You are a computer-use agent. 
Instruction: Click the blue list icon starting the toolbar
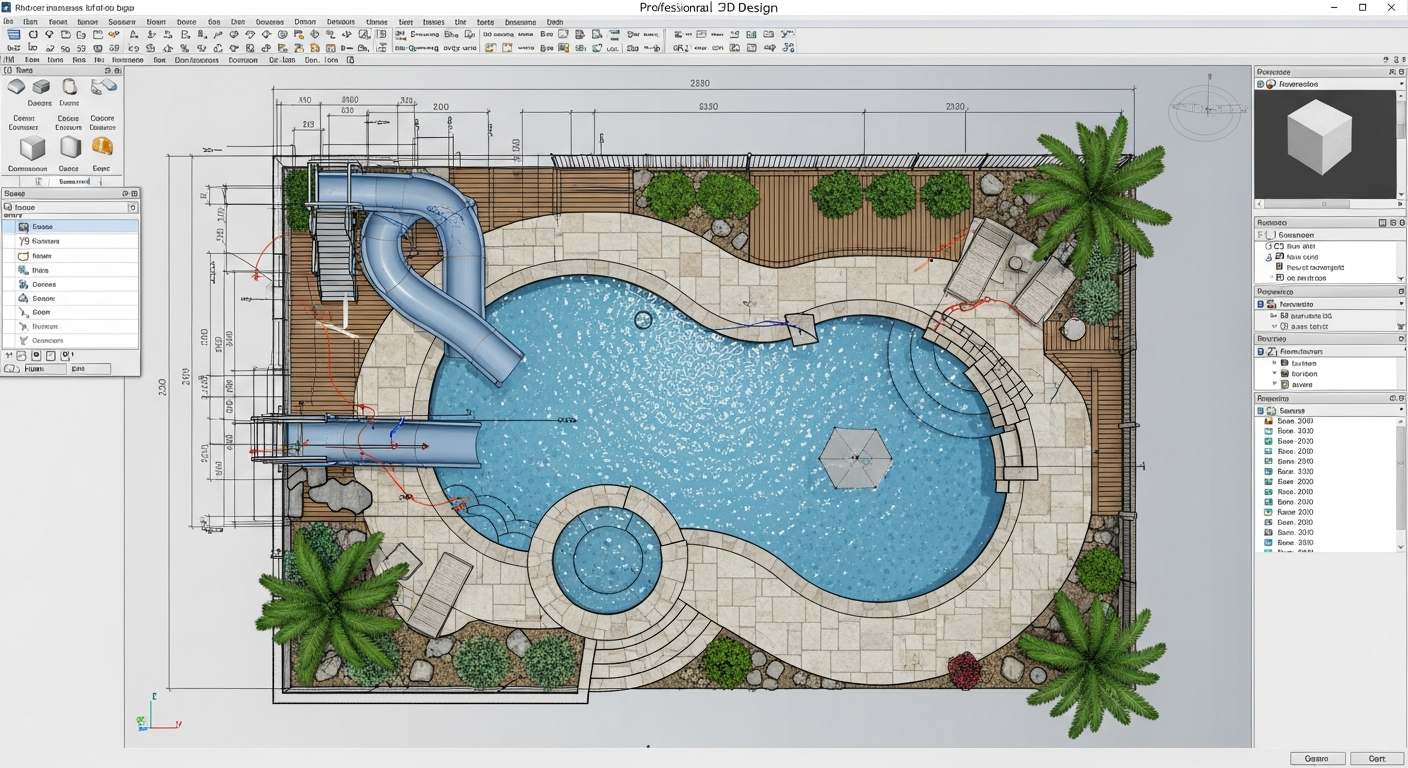tap(13, 34)
